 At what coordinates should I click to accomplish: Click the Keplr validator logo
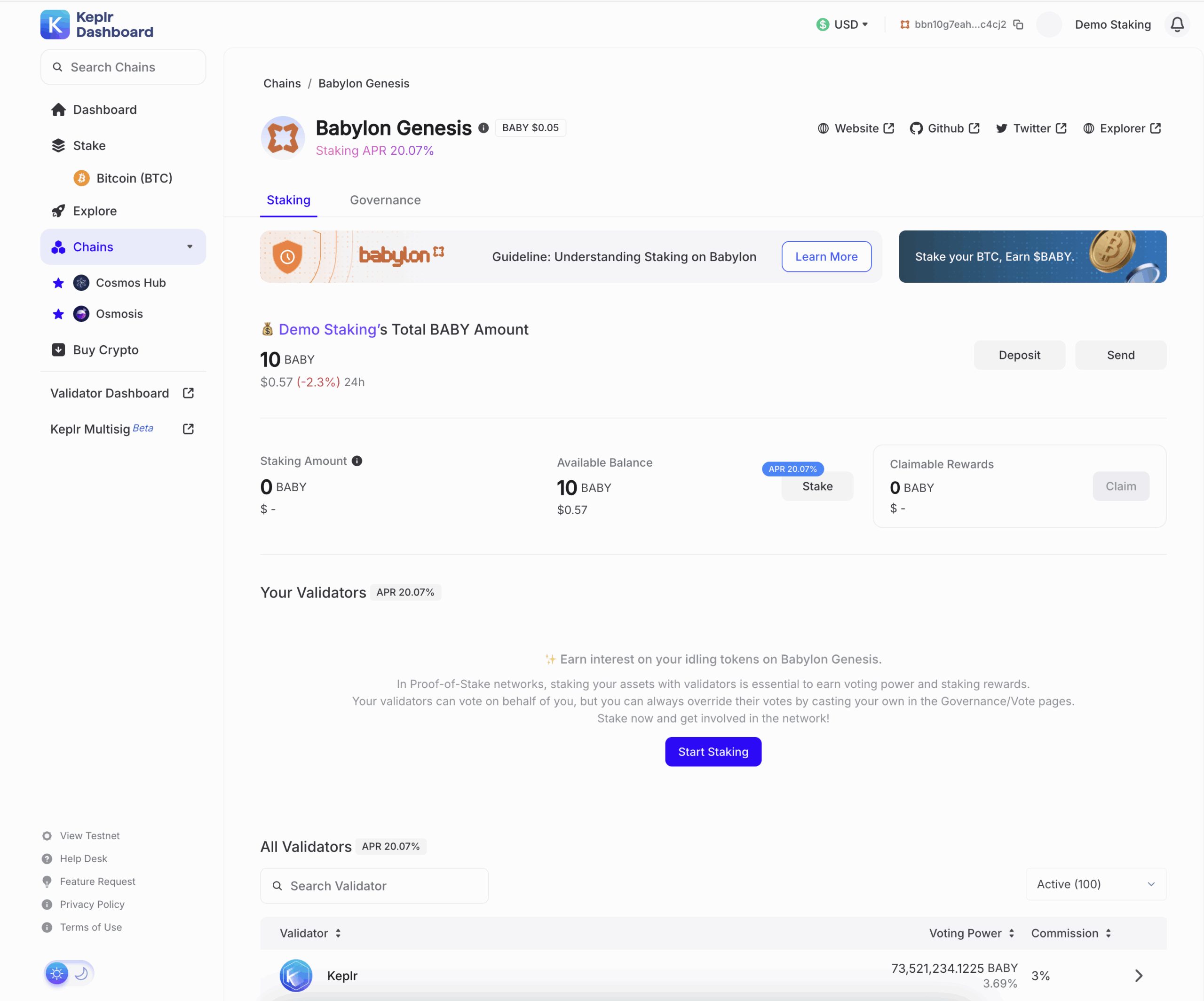click(296, 975)
